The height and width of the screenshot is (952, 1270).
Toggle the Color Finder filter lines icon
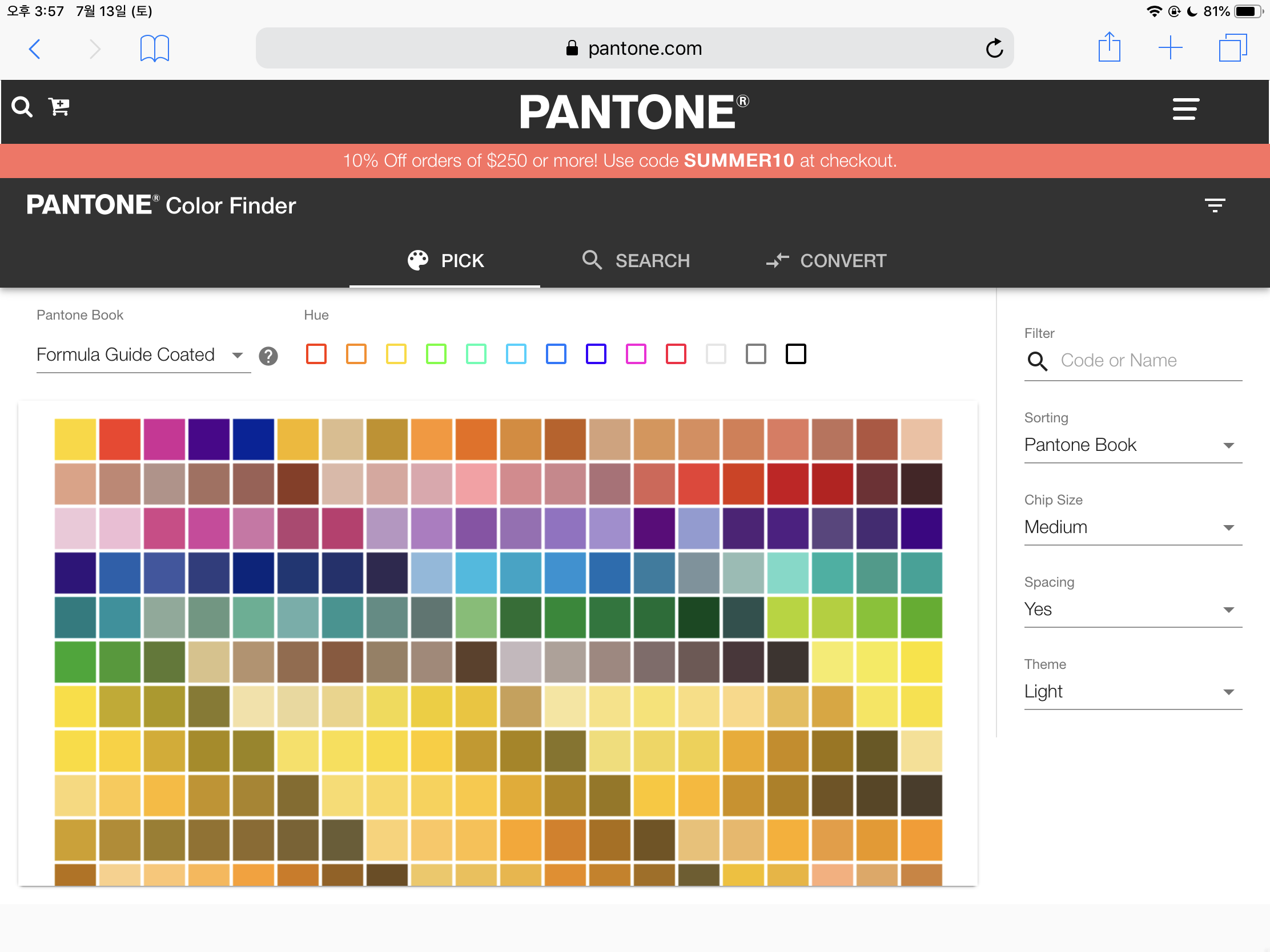click(1215, 205)
